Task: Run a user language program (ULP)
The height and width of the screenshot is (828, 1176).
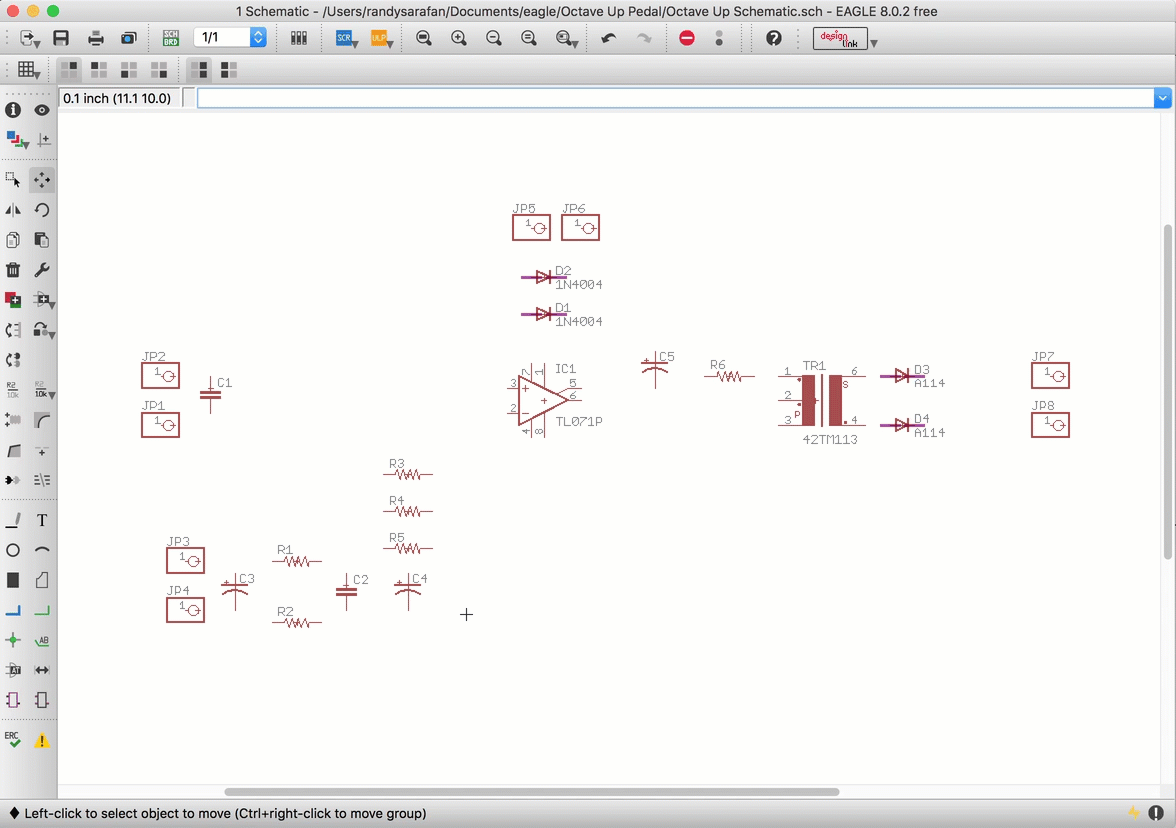Action: coord(381,38)
